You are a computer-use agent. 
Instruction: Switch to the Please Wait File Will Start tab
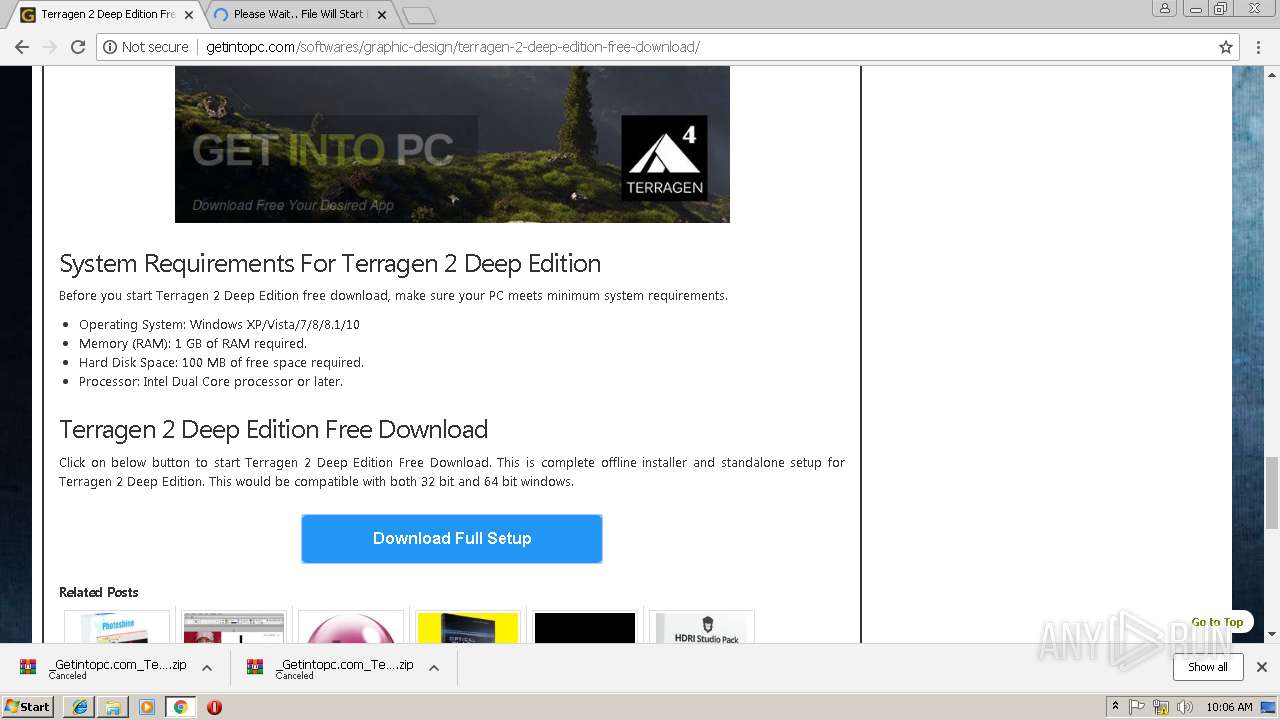(300, 14)
